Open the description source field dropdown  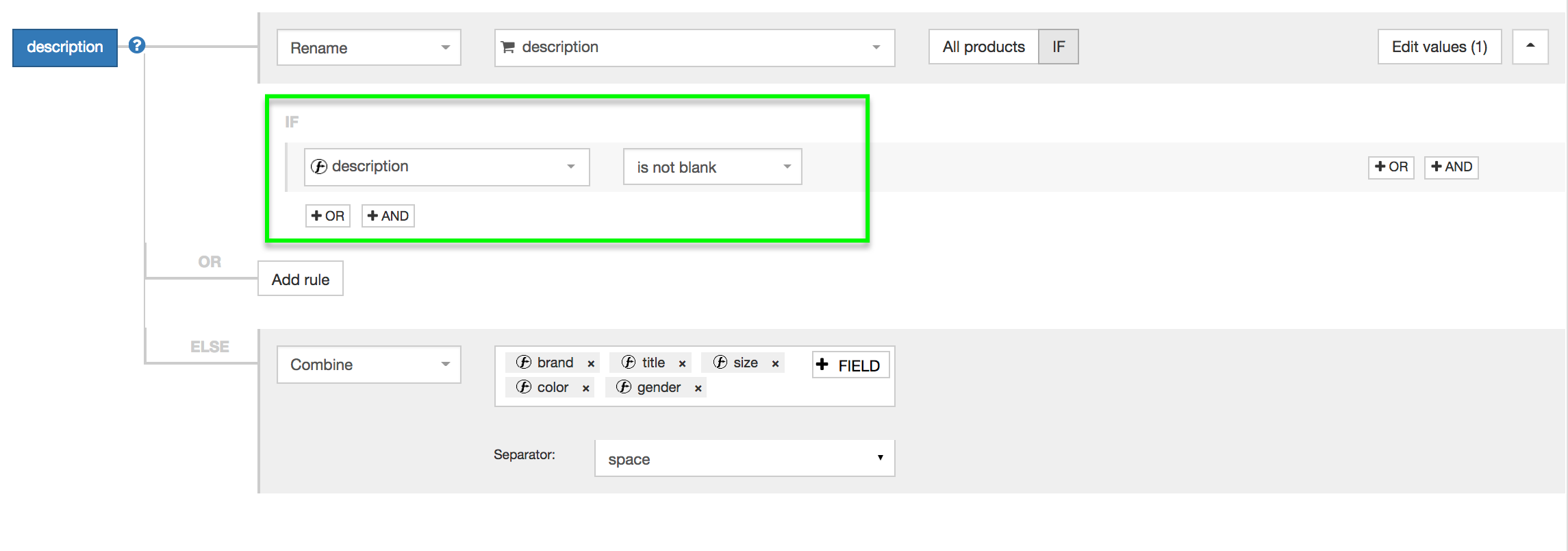coord(694,47)
